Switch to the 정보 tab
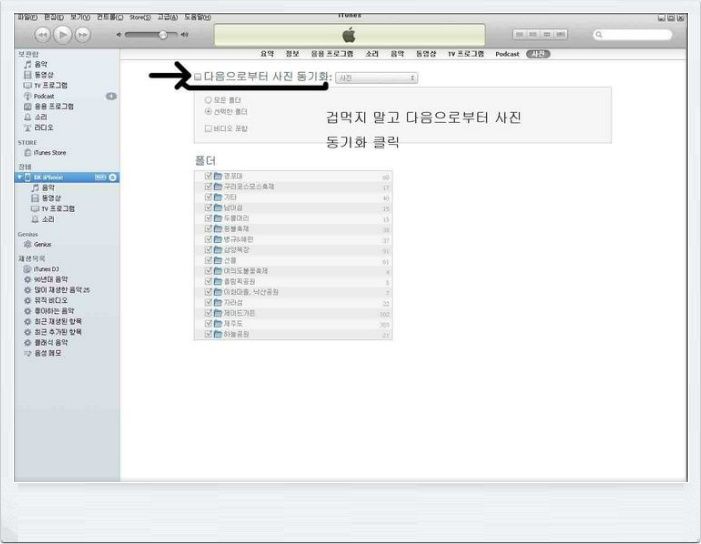 coord(292,54)
